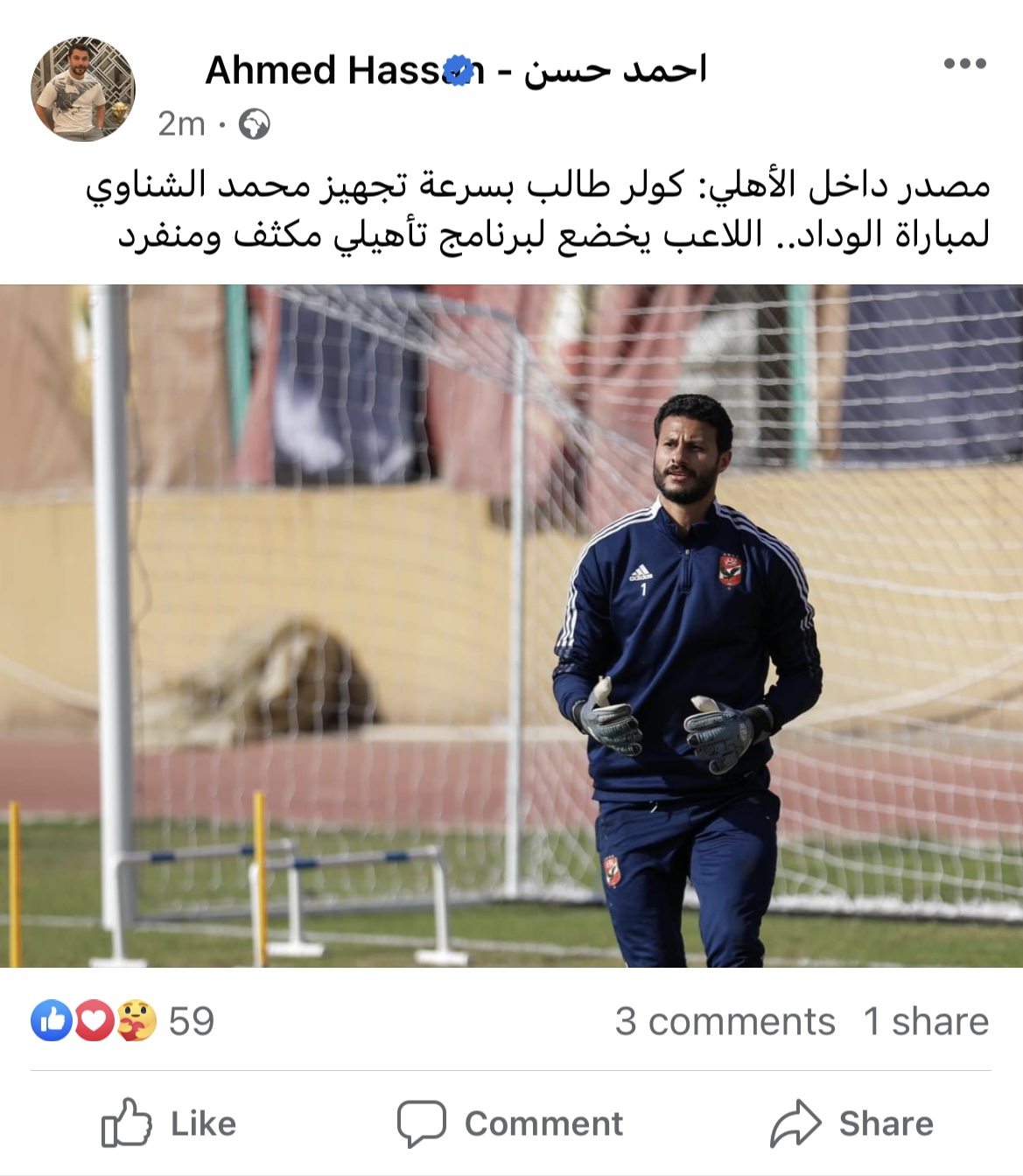Tap the thumbs-up Like icon

coord(126,1123)
